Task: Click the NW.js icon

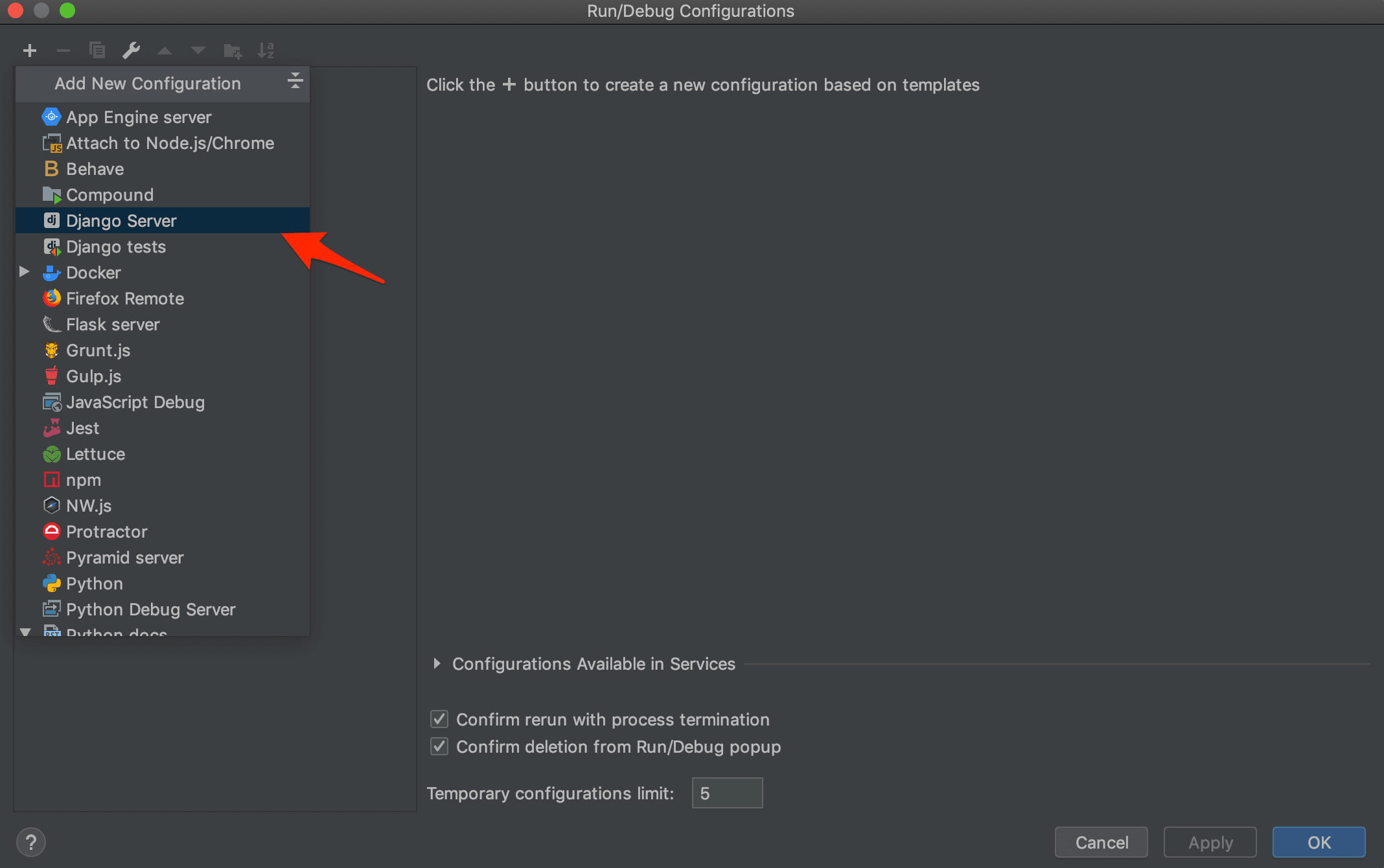Action: [x=51, y=506]
